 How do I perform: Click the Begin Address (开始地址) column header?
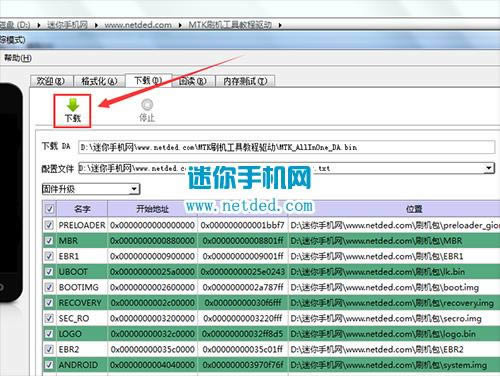click(x=153, y=209)
